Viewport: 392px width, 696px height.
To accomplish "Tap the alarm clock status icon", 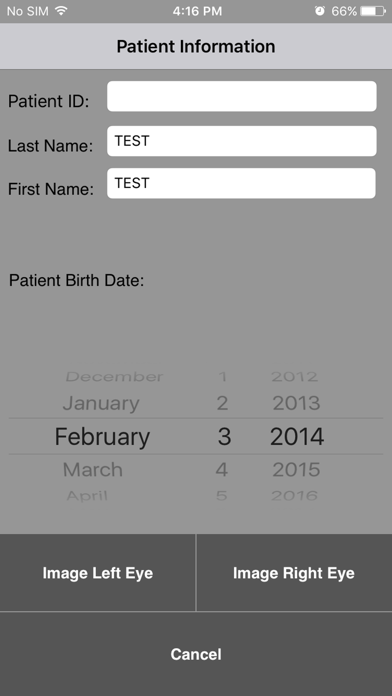I will point(320,11).
